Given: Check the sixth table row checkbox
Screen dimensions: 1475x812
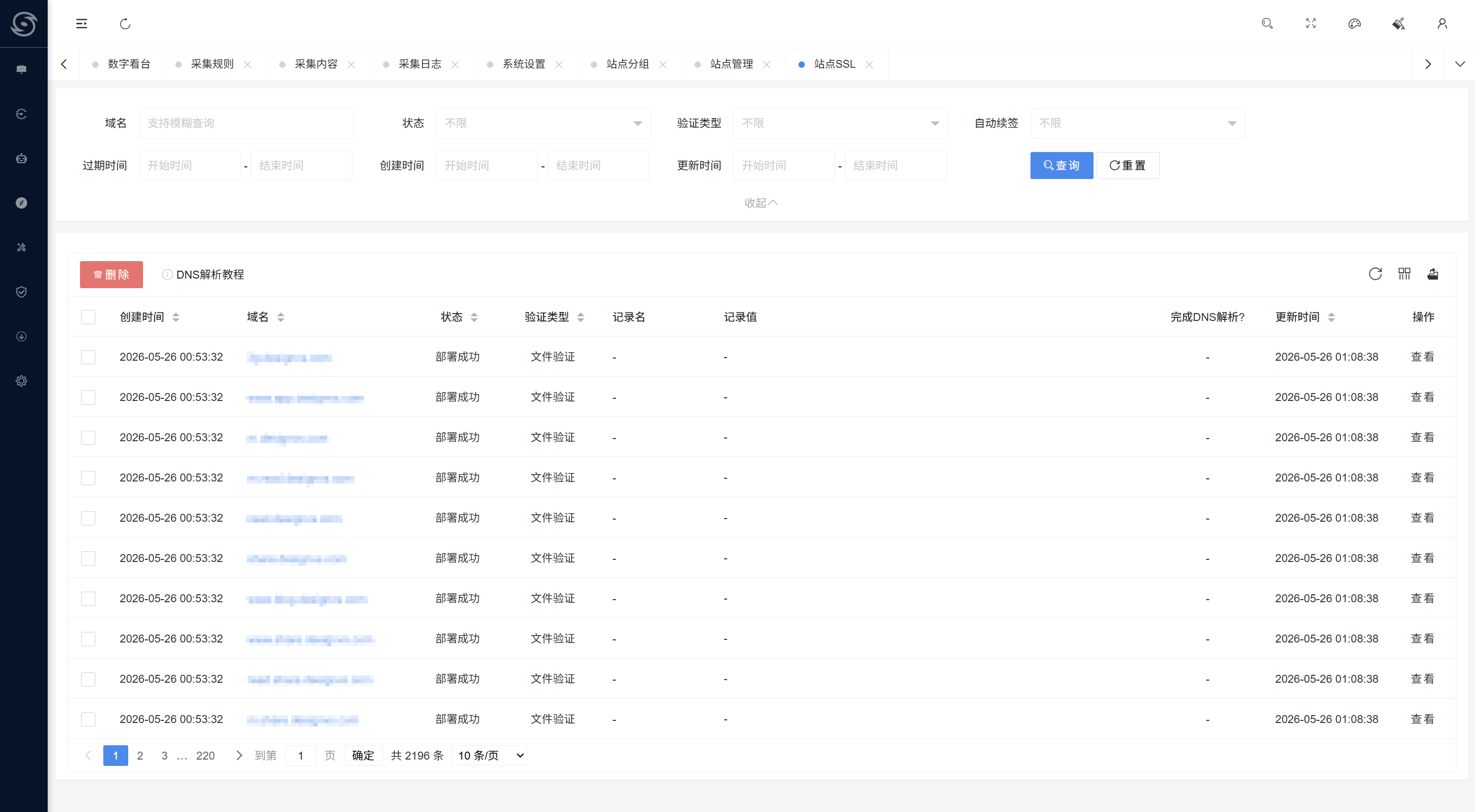Looking at the screenshot, I should point(88,558).
